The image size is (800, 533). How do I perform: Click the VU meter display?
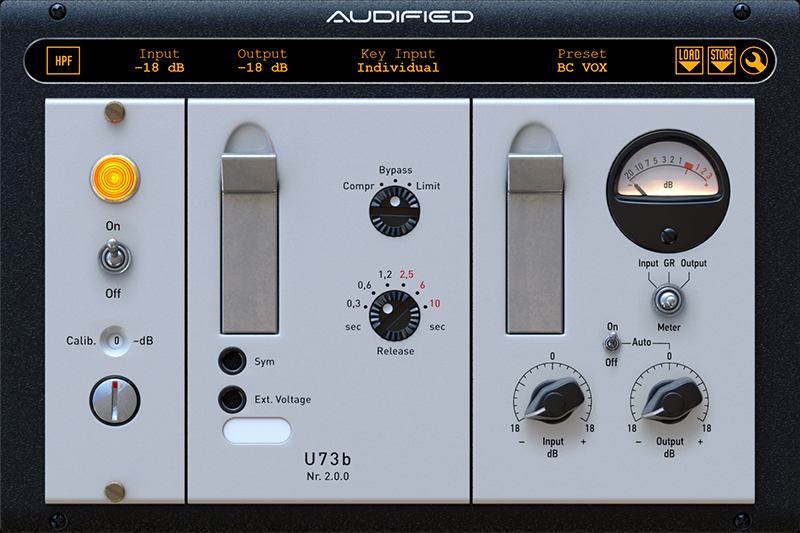click(x=668, y=190)
